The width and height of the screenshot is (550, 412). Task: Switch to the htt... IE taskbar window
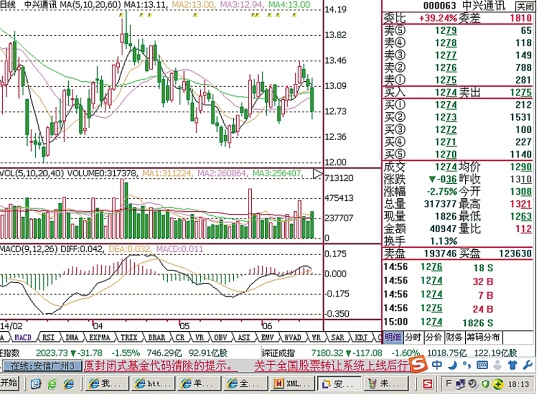[x=153, y=384]
